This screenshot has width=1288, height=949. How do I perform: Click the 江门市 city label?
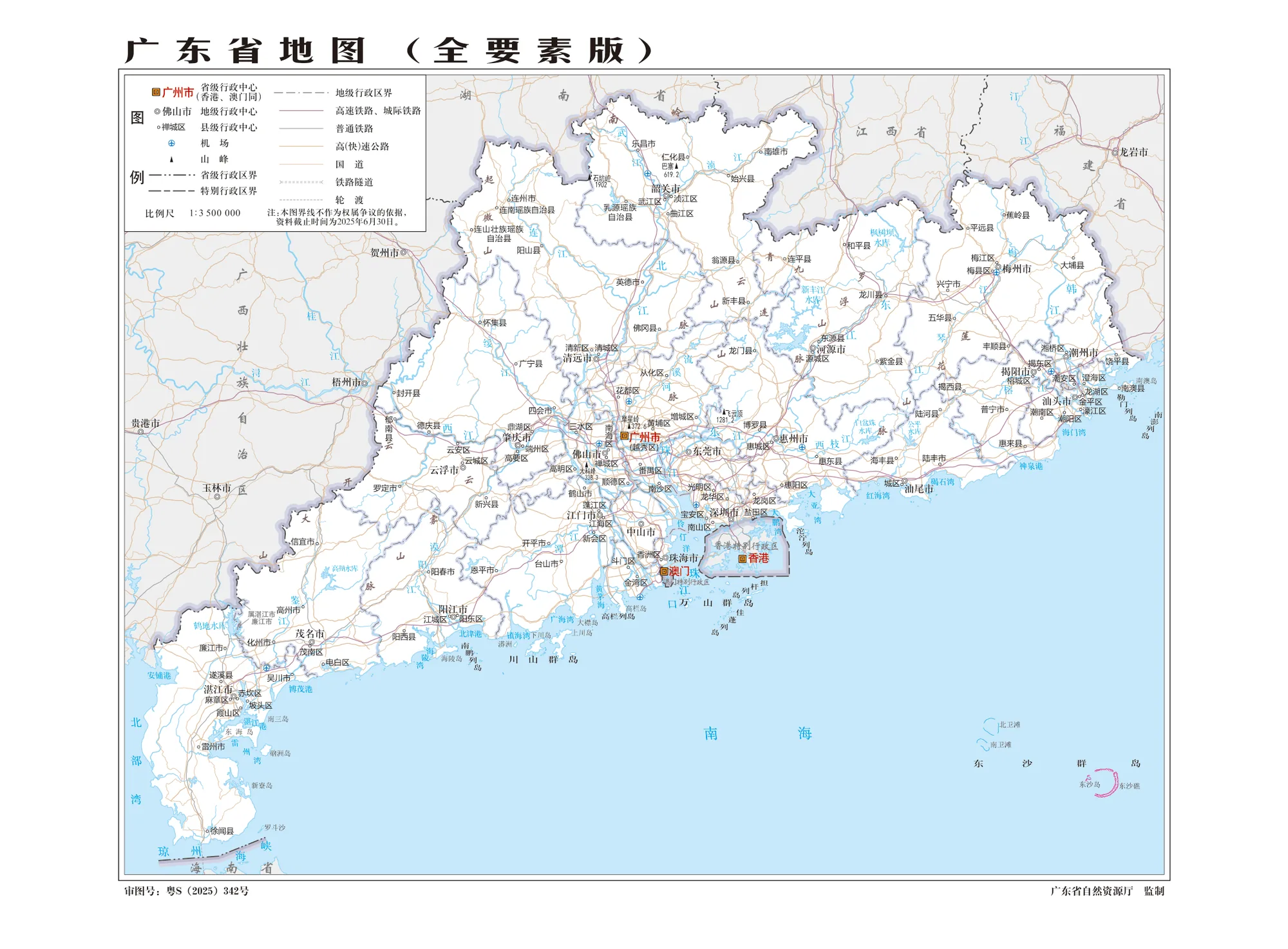(582, 515)
